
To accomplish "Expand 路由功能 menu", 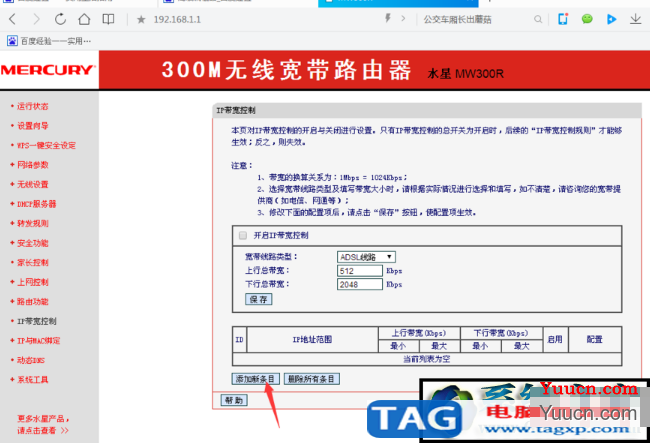I will [32, 302].
